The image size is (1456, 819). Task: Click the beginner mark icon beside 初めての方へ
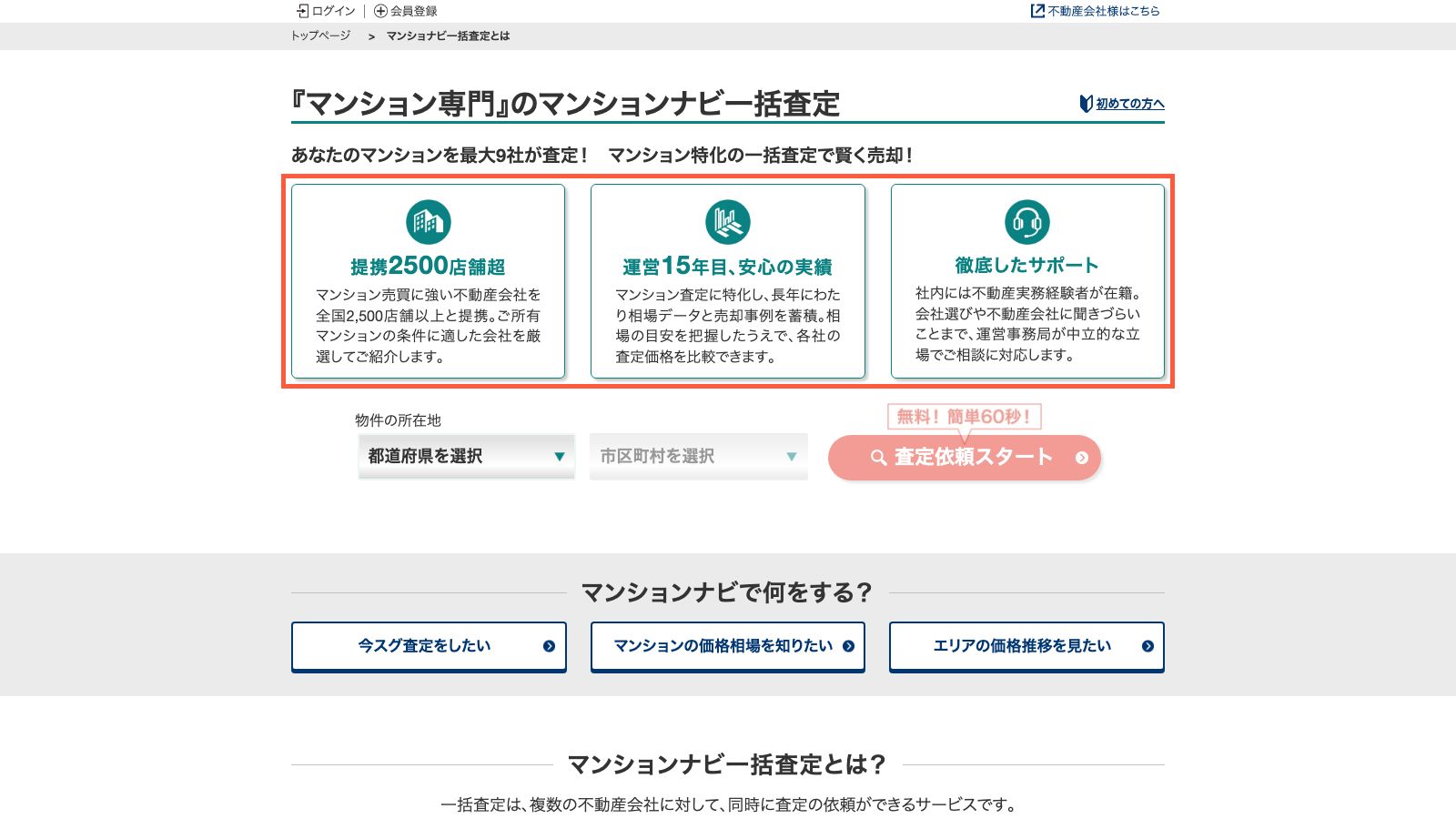pos(1086,104)
